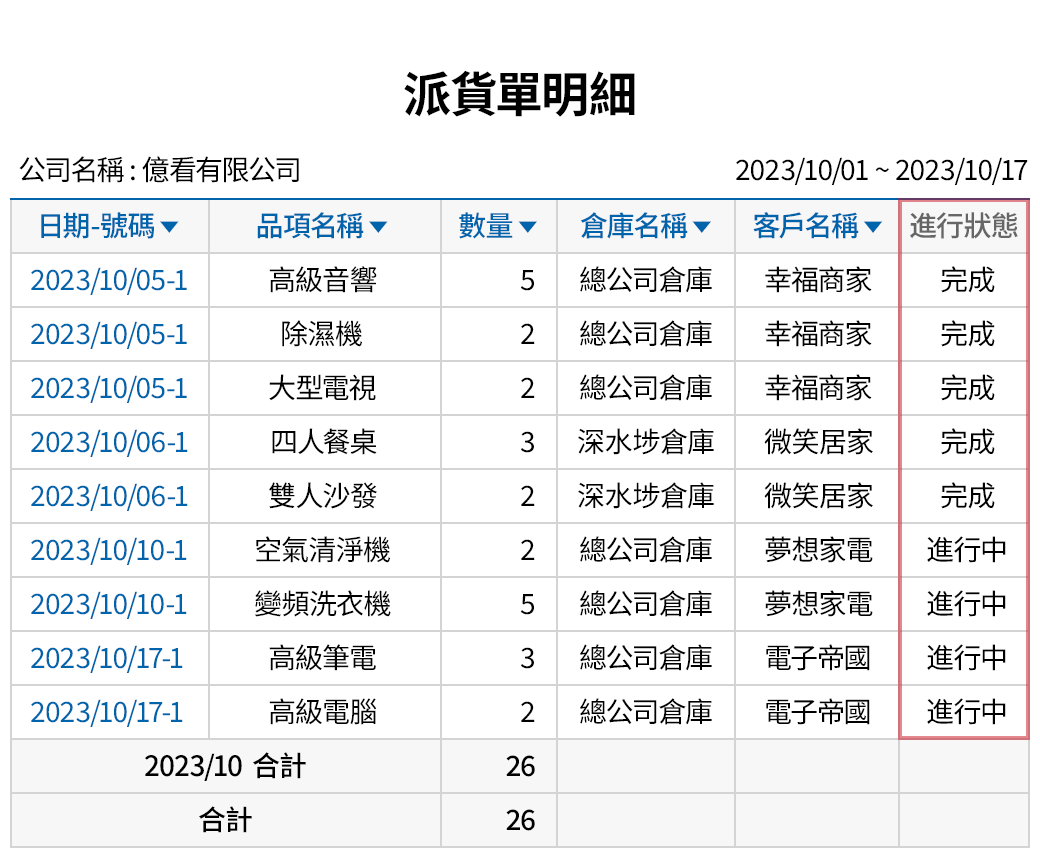Screen dimensions: 1040x858
Task: Open order link 2023/10/17-1 beside 高級電腦
Action: pos(109,713)
